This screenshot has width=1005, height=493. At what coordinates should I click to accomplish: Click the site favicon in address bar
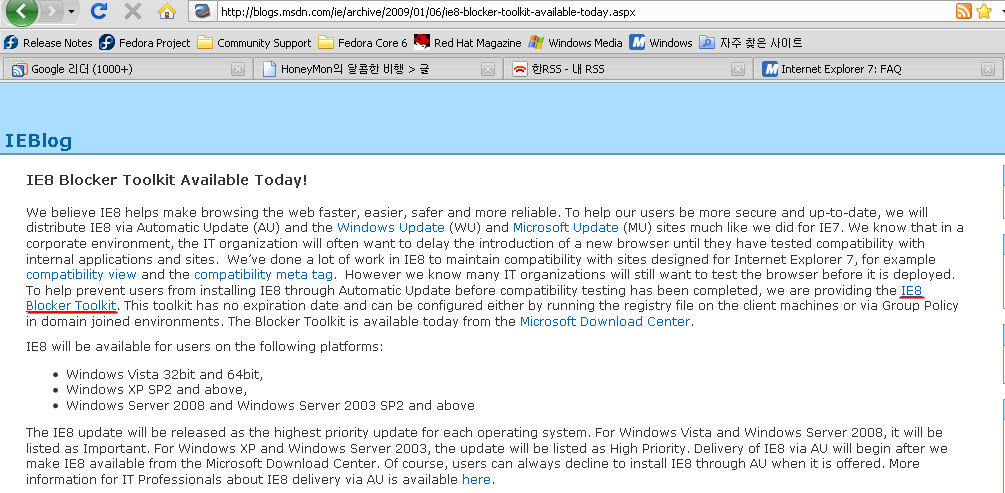click(x=203, y=12)
